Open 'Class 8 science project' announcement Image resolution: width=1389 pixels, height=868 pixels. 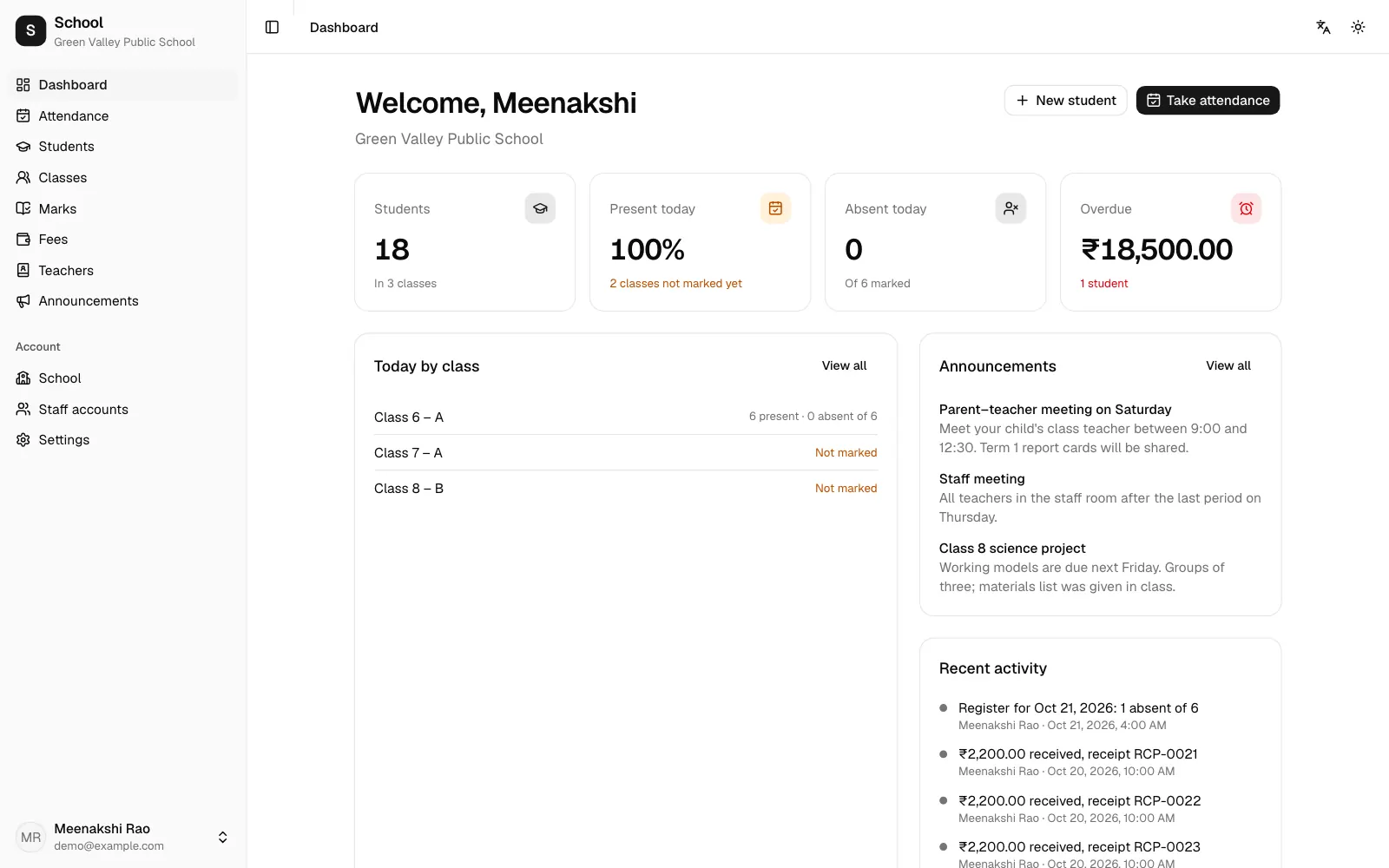coord(1012,548)
